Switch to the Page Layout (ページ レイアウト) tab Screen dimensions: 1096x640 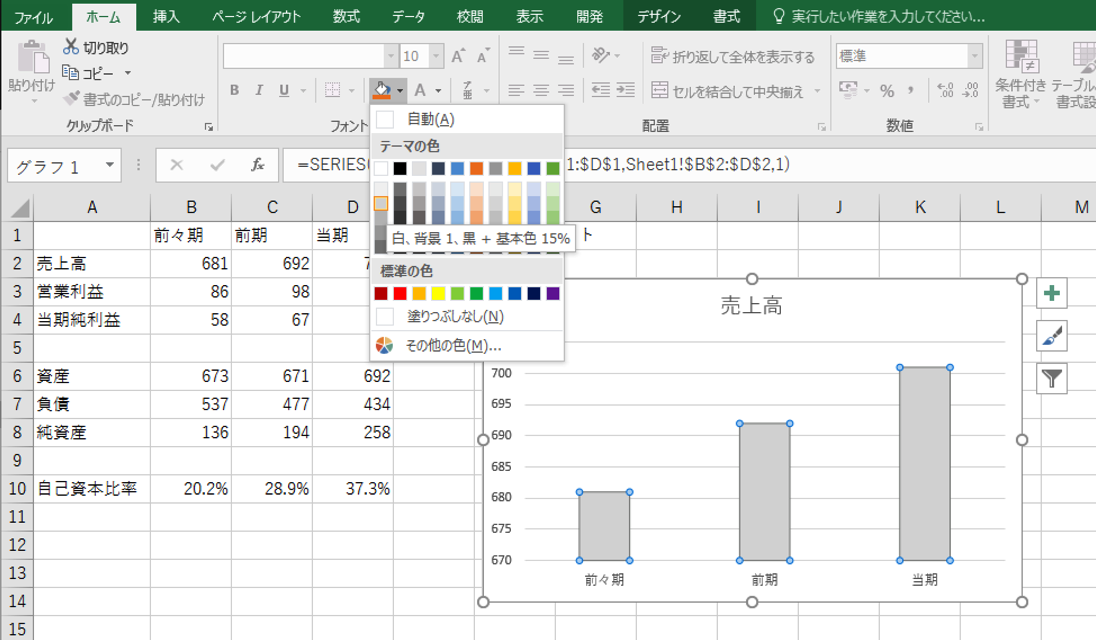tap(257, 16)
